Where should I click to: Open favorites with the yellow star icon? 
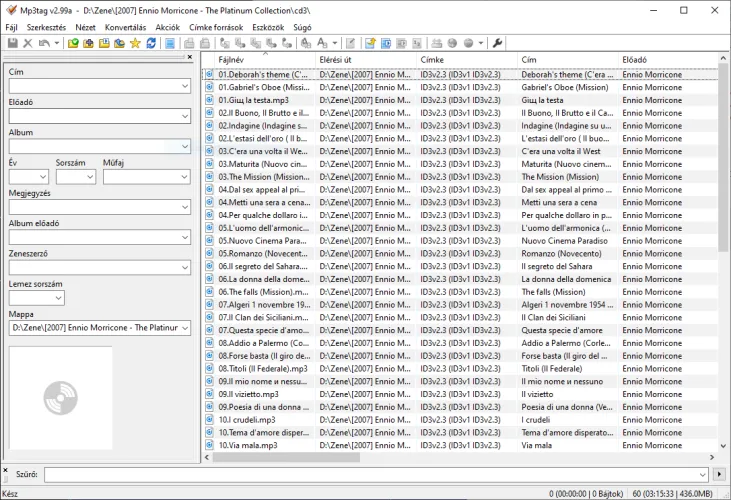tap(135, 43)
